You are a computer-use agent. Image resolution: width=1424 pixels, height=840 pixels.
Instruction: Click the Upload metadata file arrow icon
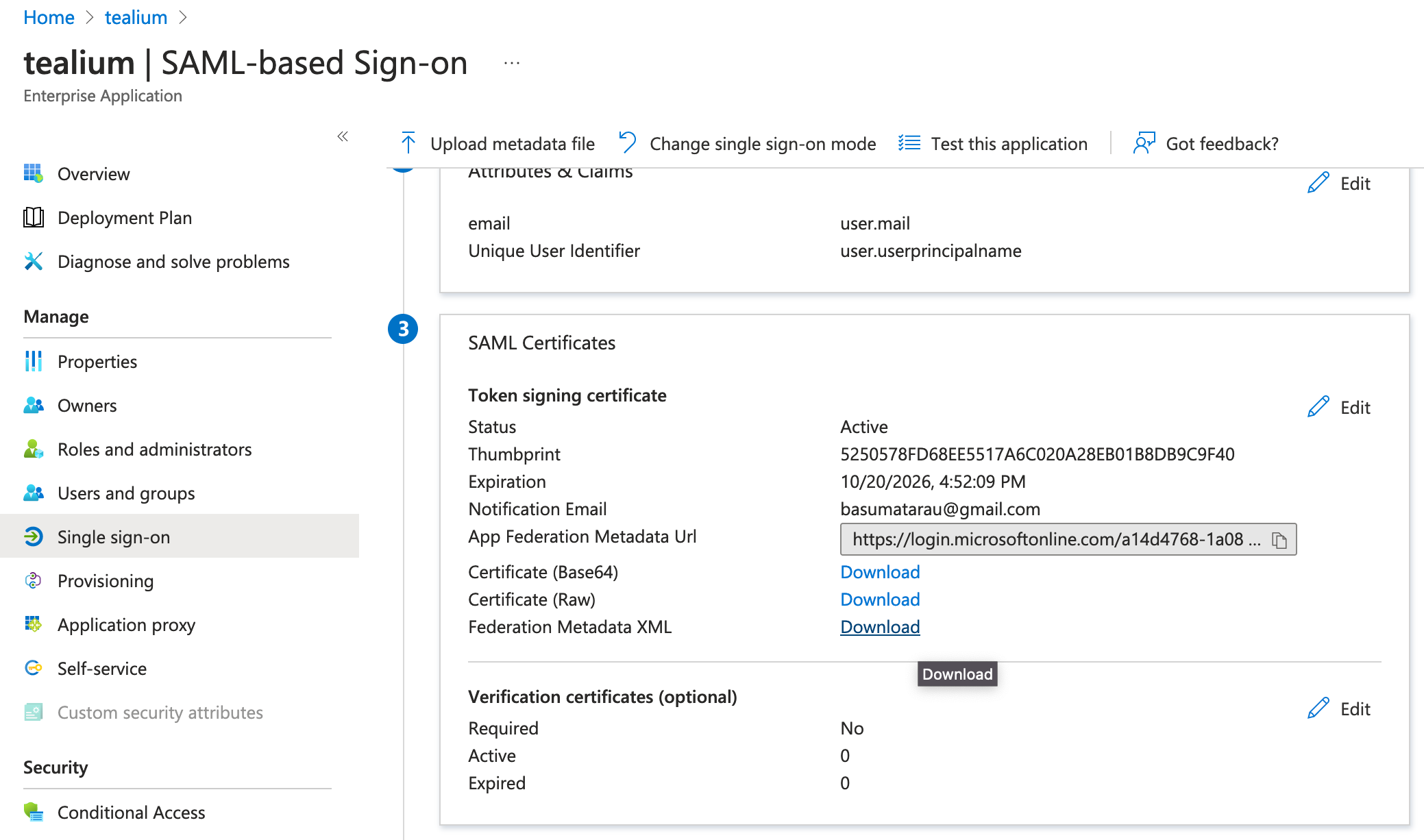408,143
